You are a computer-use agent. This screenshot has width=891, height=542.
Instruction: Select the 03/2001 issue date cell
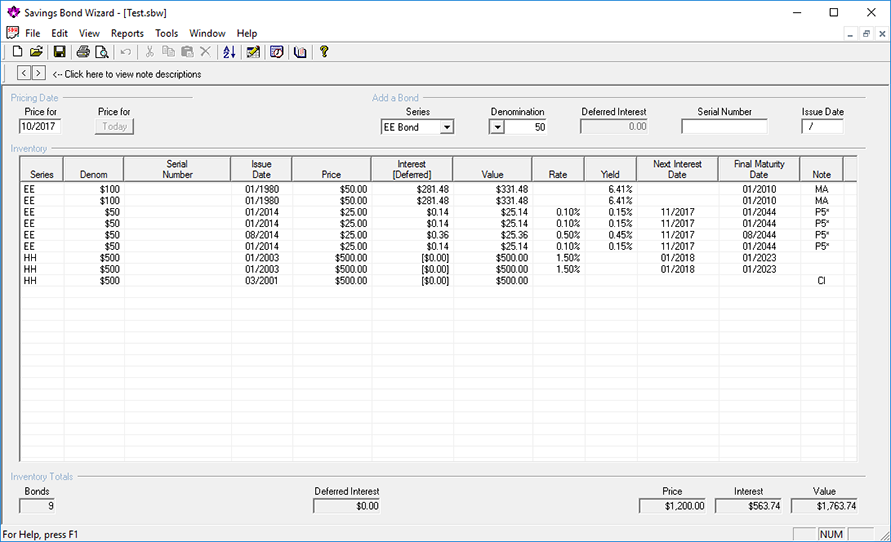261,280
